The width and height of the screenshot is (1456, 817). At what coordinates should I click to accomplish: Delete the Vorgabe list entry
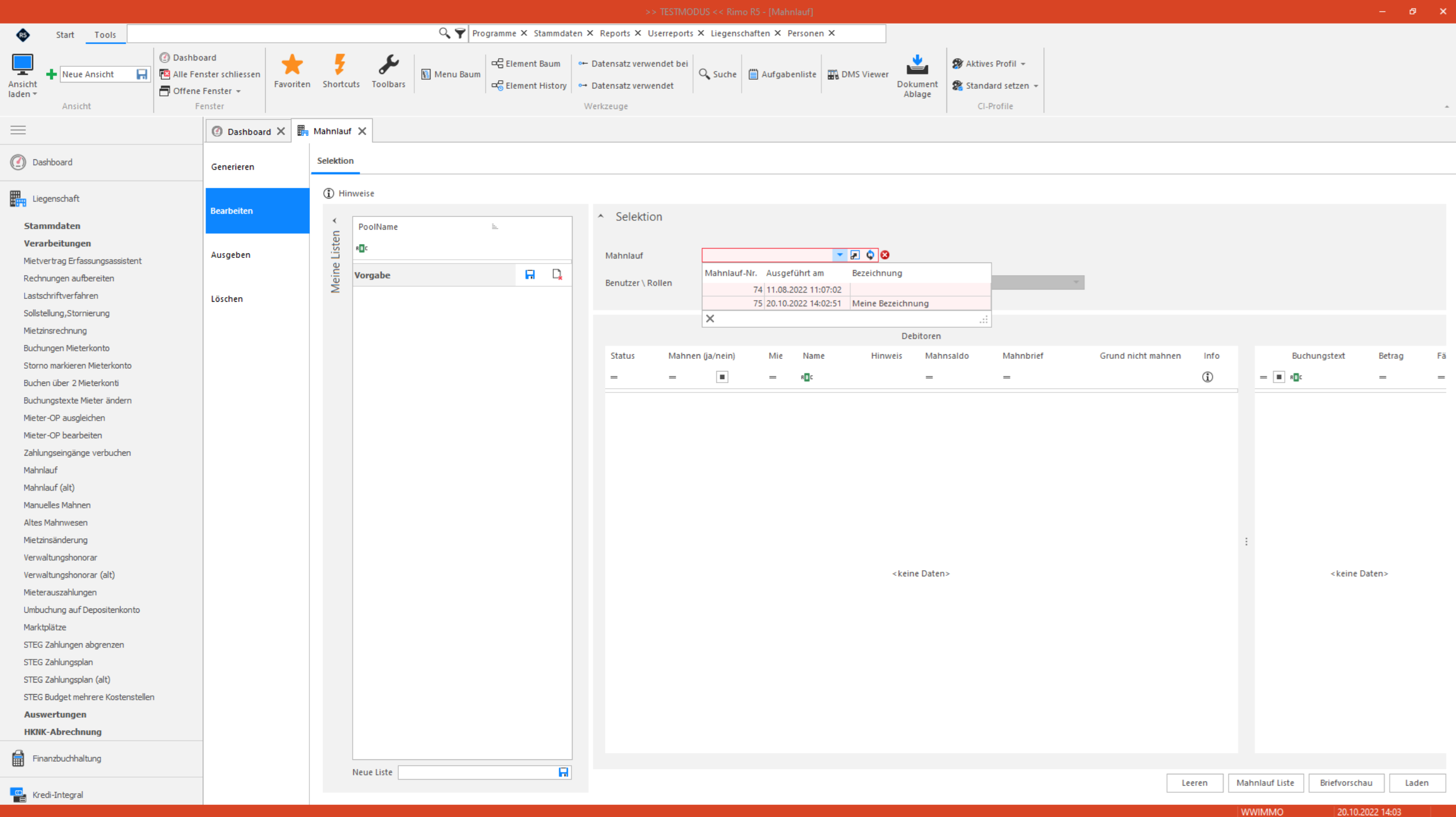pyautogui.click(x=557, y=275)
